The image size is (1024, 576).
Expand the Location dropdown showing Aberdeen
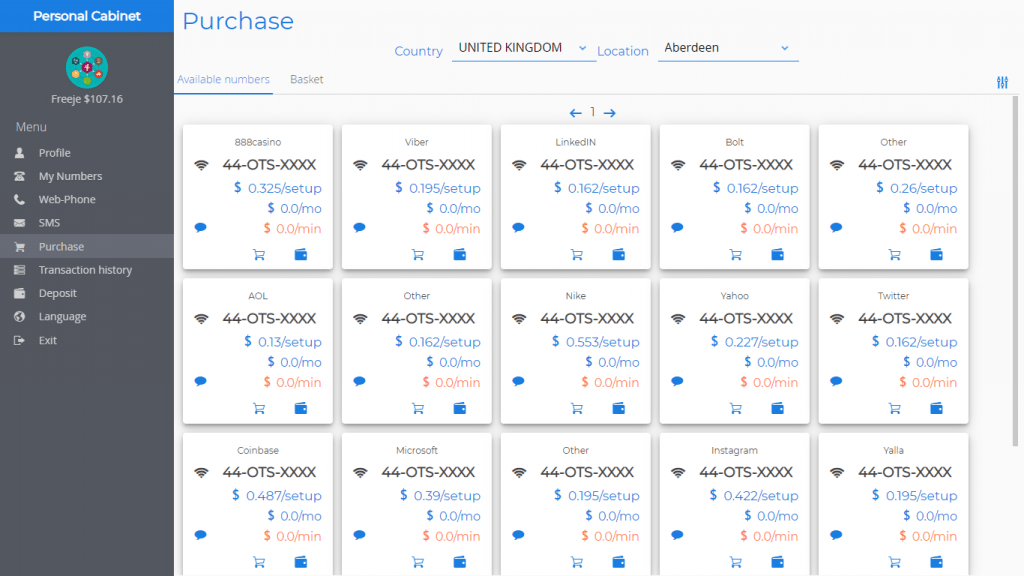click(x=727, y=48)
